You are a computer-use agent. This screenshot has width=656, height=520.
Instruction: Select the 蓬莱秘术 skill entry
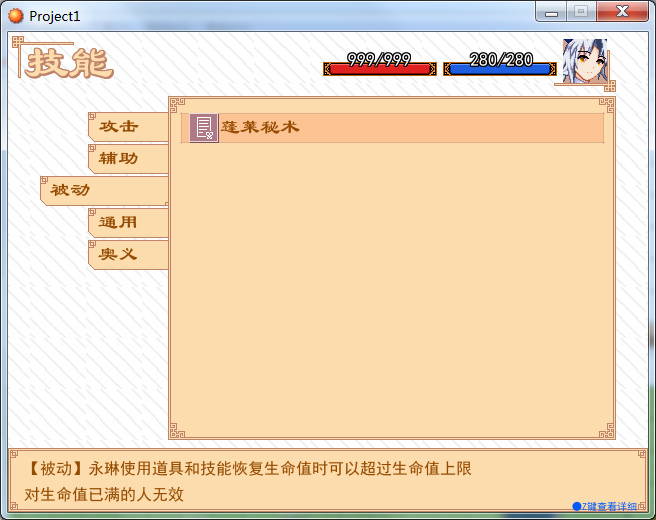pos(392,128)
